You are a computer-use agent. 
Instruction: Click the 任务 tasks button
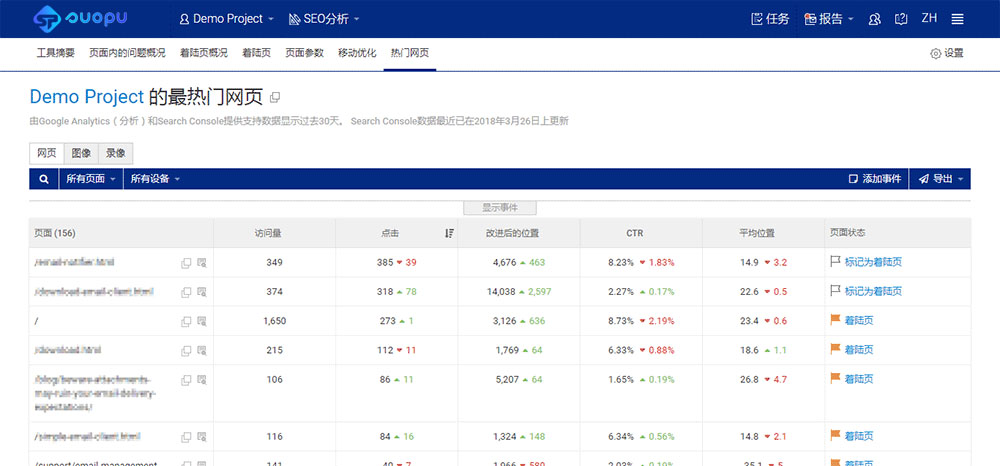(770, 19)
